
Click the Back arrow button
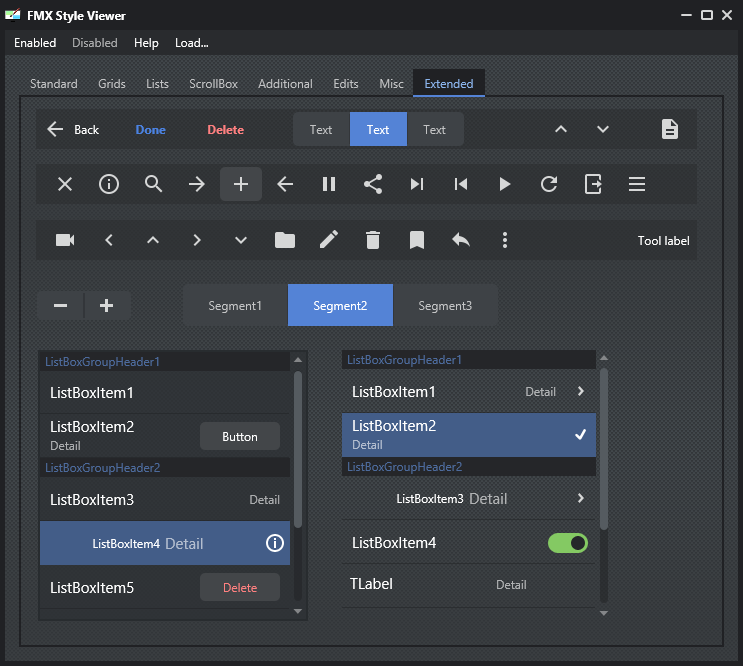click(x=73, y=129)
